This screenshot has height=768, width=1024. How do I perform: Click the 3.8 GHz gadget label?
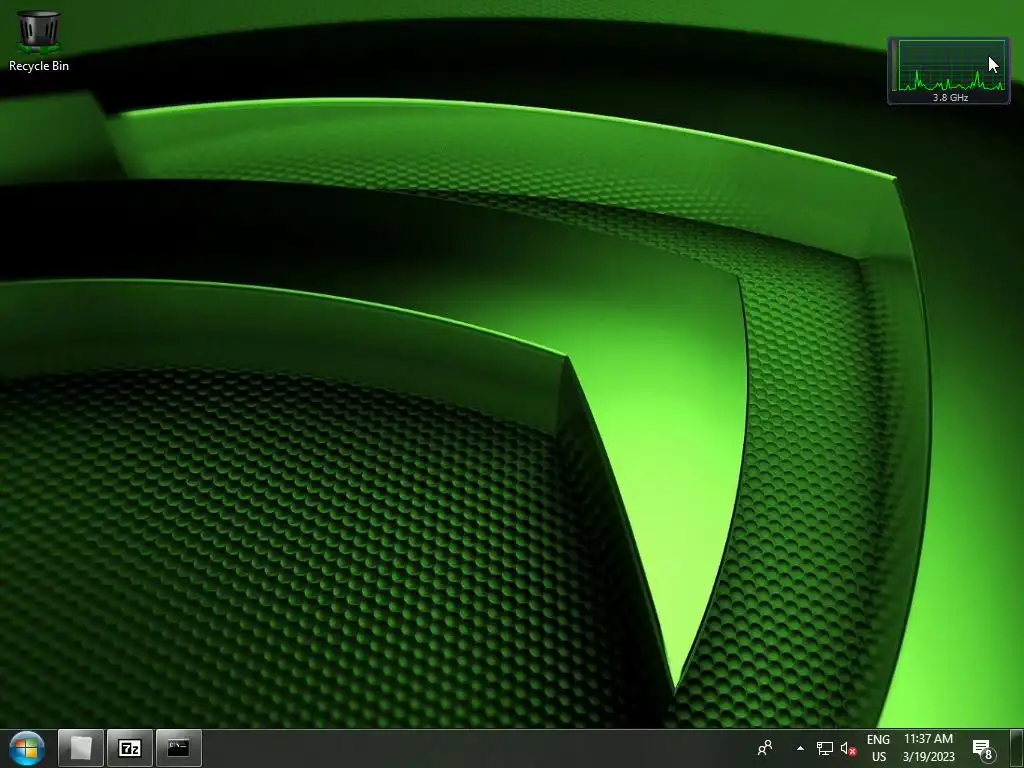[950, 97]
